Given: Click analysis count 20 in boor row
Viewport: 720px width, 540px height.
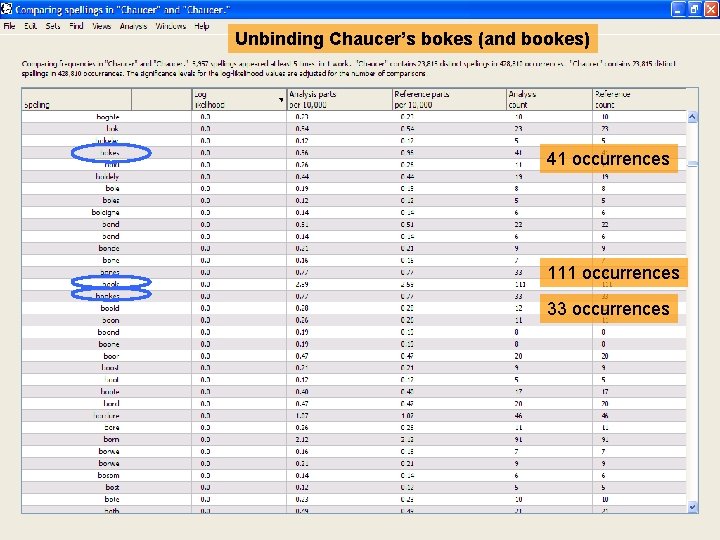Looking at the screenshot, I should tap(518, 356).
